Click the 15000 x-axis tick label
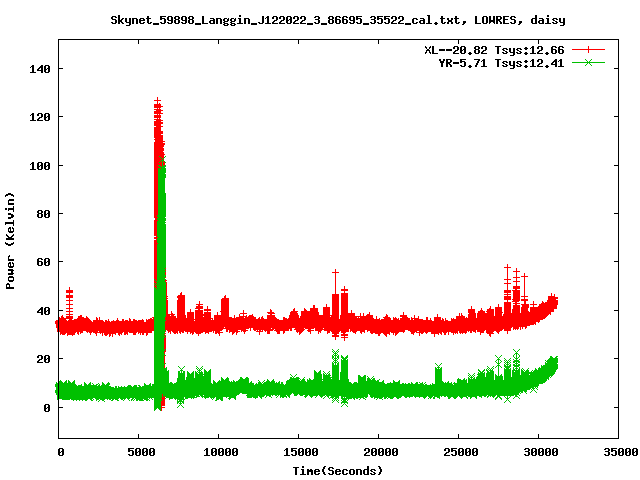This screenshot has height=480, width=640. click(x=301, y=452)
